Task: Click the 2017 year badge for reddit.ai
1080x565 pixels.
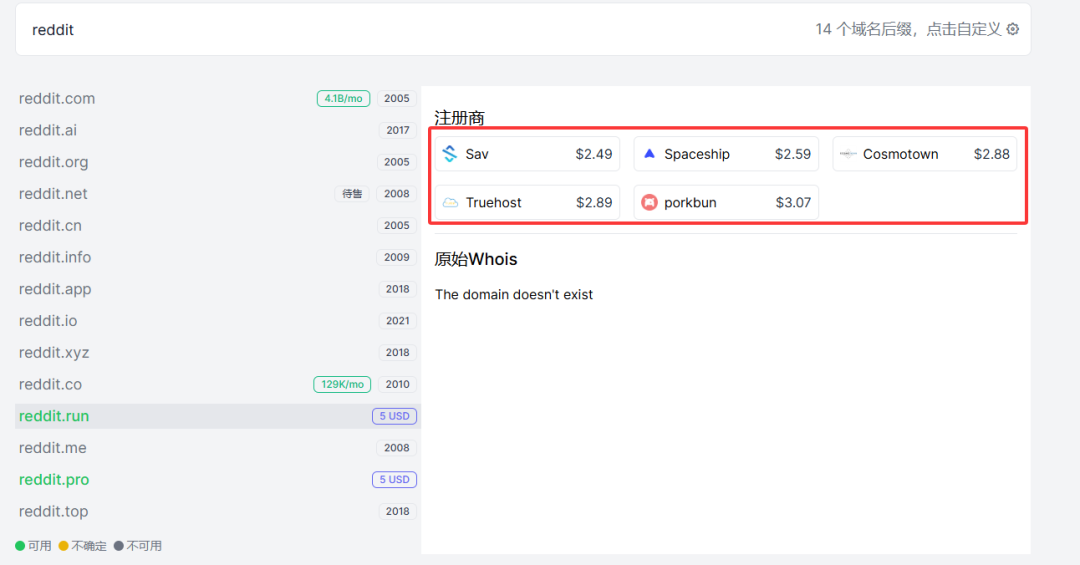Action: point(397,130)
